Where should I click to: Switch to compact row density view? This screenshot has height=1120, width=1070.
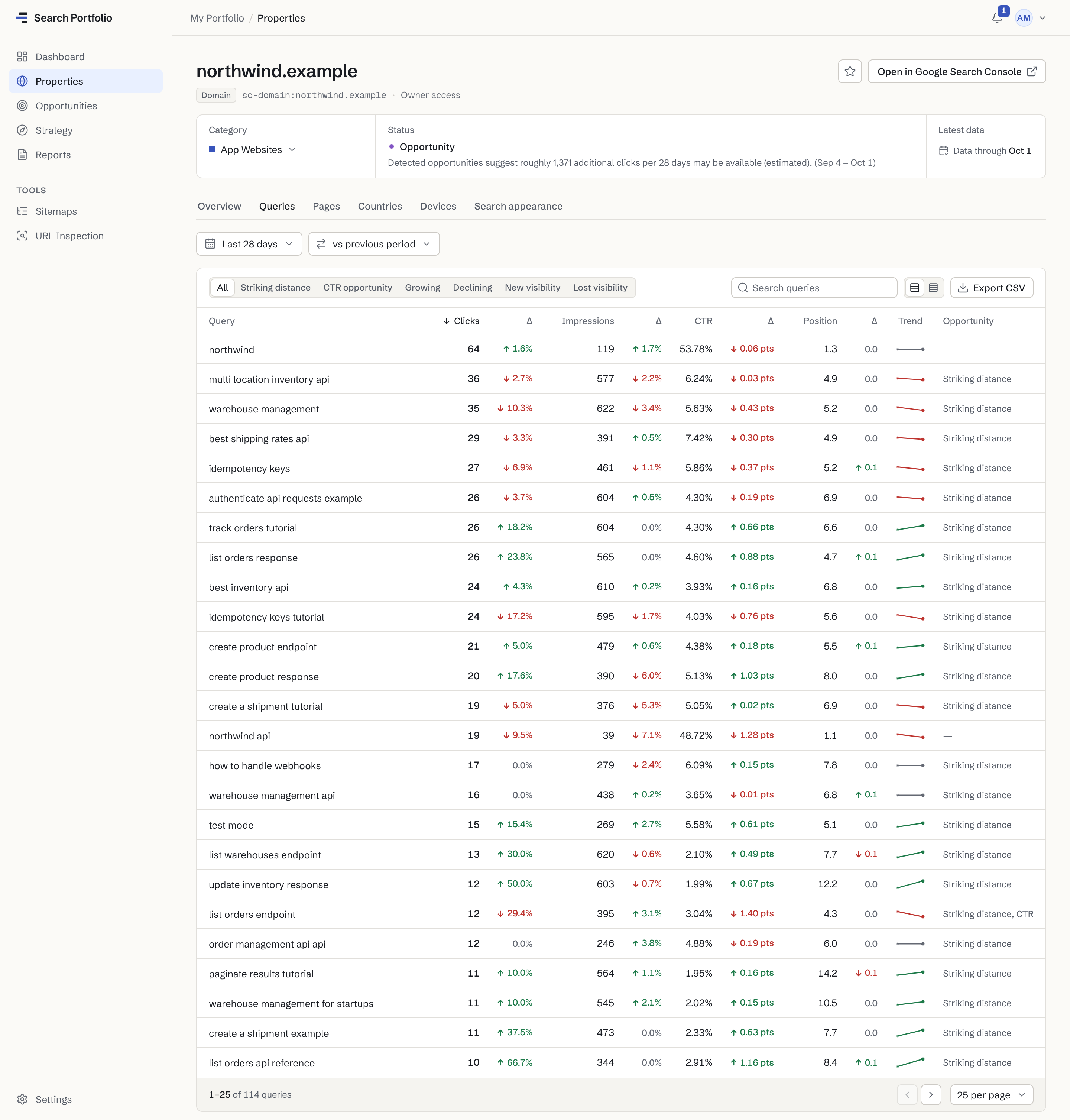tap(933, 288)
